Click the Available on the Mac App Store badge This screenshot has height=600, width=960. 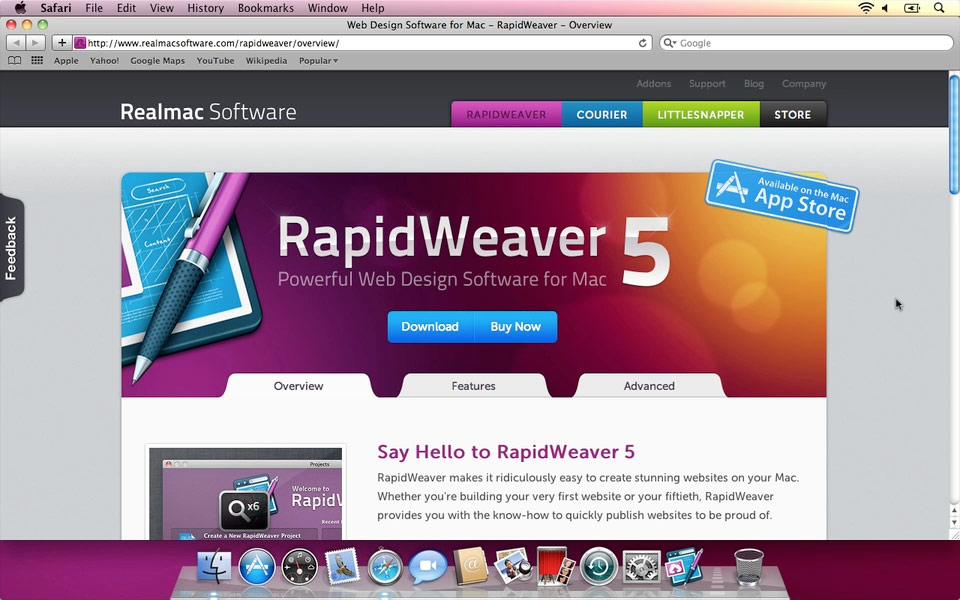point(782,196)
